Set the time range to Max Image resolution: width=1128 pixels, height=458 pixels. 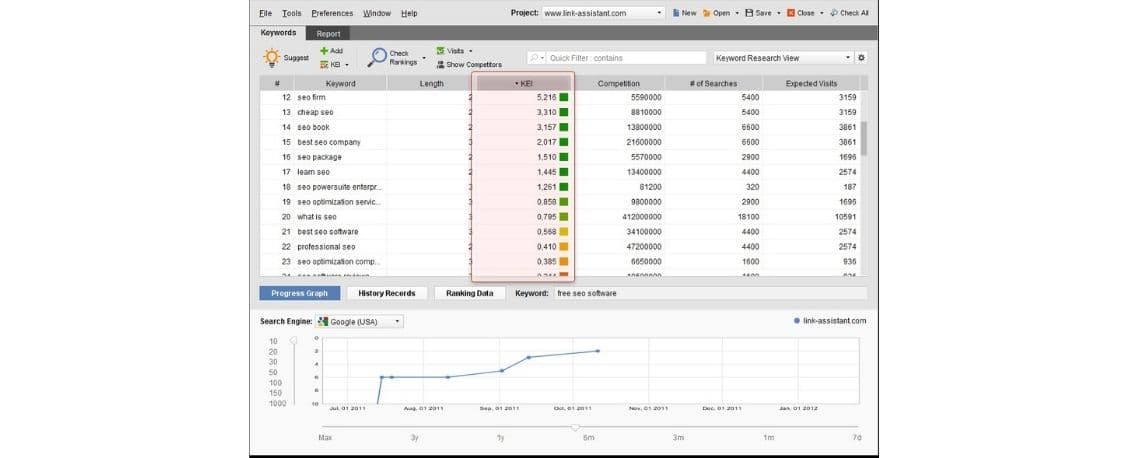point(326,437)
